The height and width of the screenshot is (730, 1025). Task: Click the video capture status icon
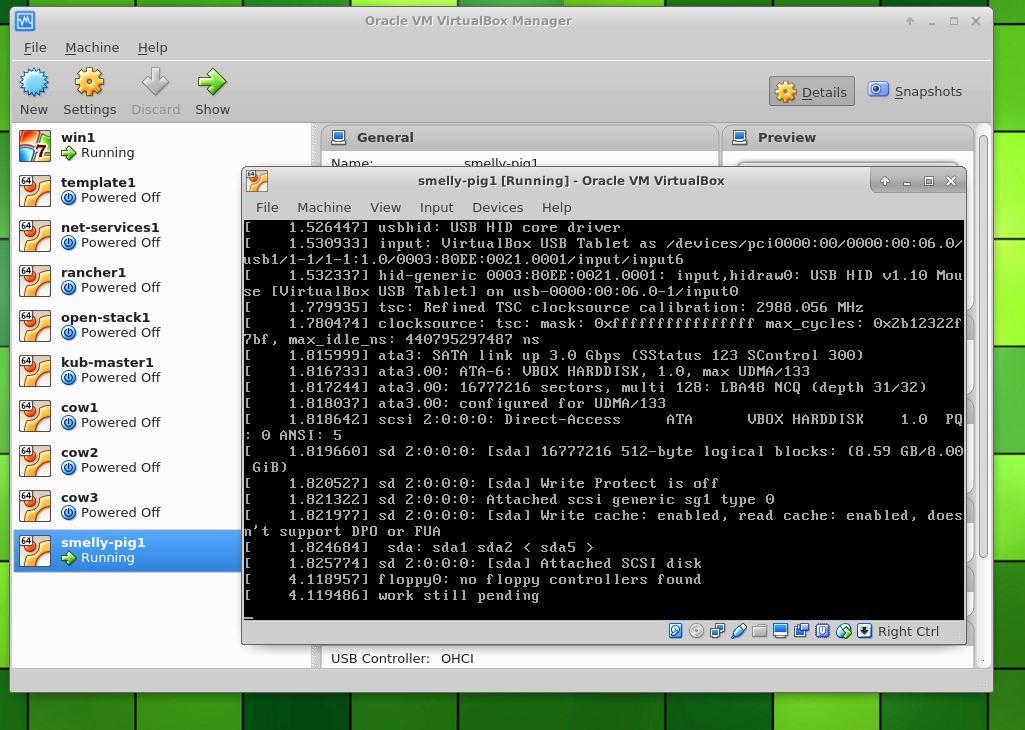tap(801, 631)
